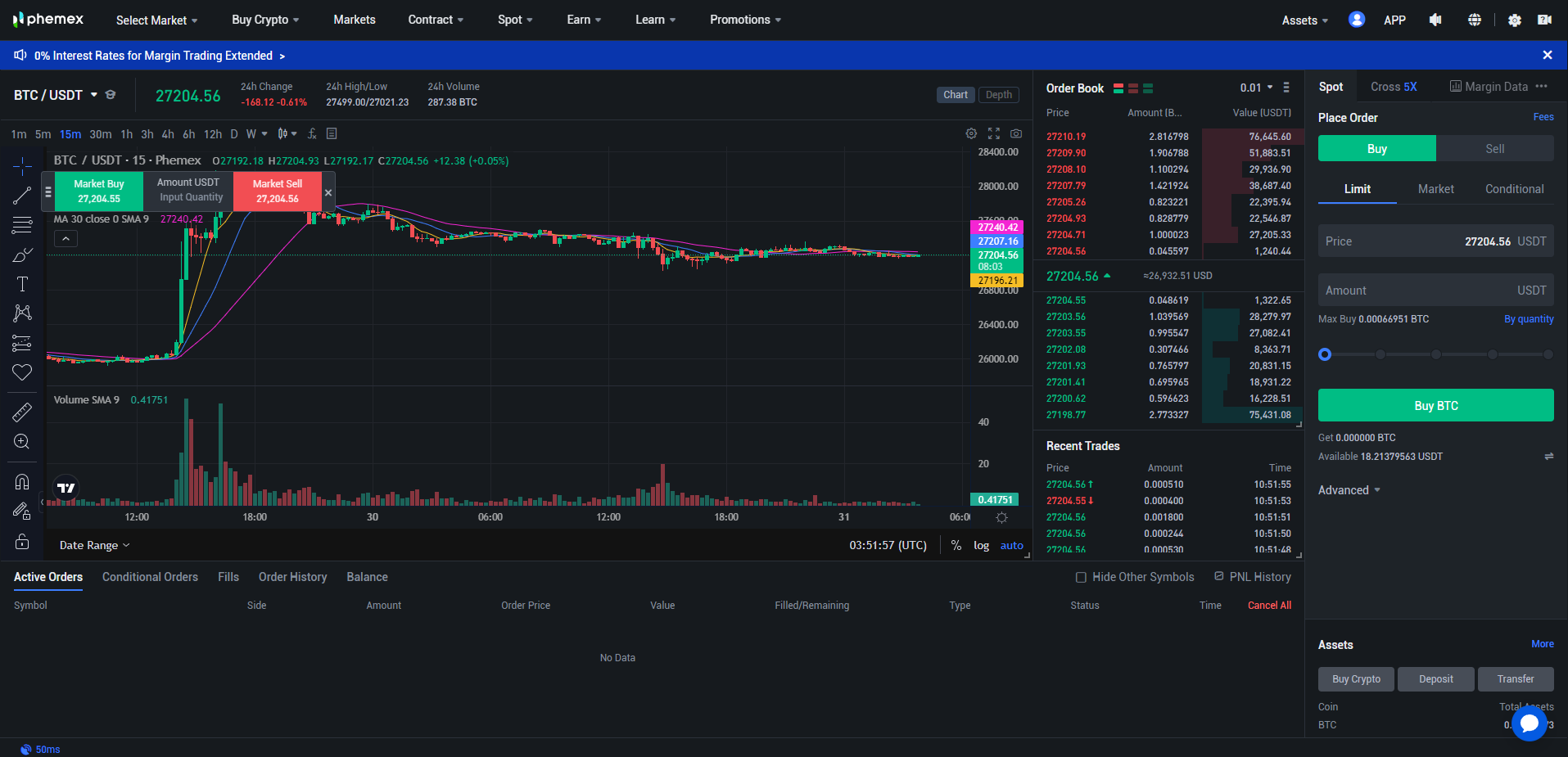Open the candlestick chart type dropdown
The width and height of the screenshot is (1568, 757).
coord(287,133)
